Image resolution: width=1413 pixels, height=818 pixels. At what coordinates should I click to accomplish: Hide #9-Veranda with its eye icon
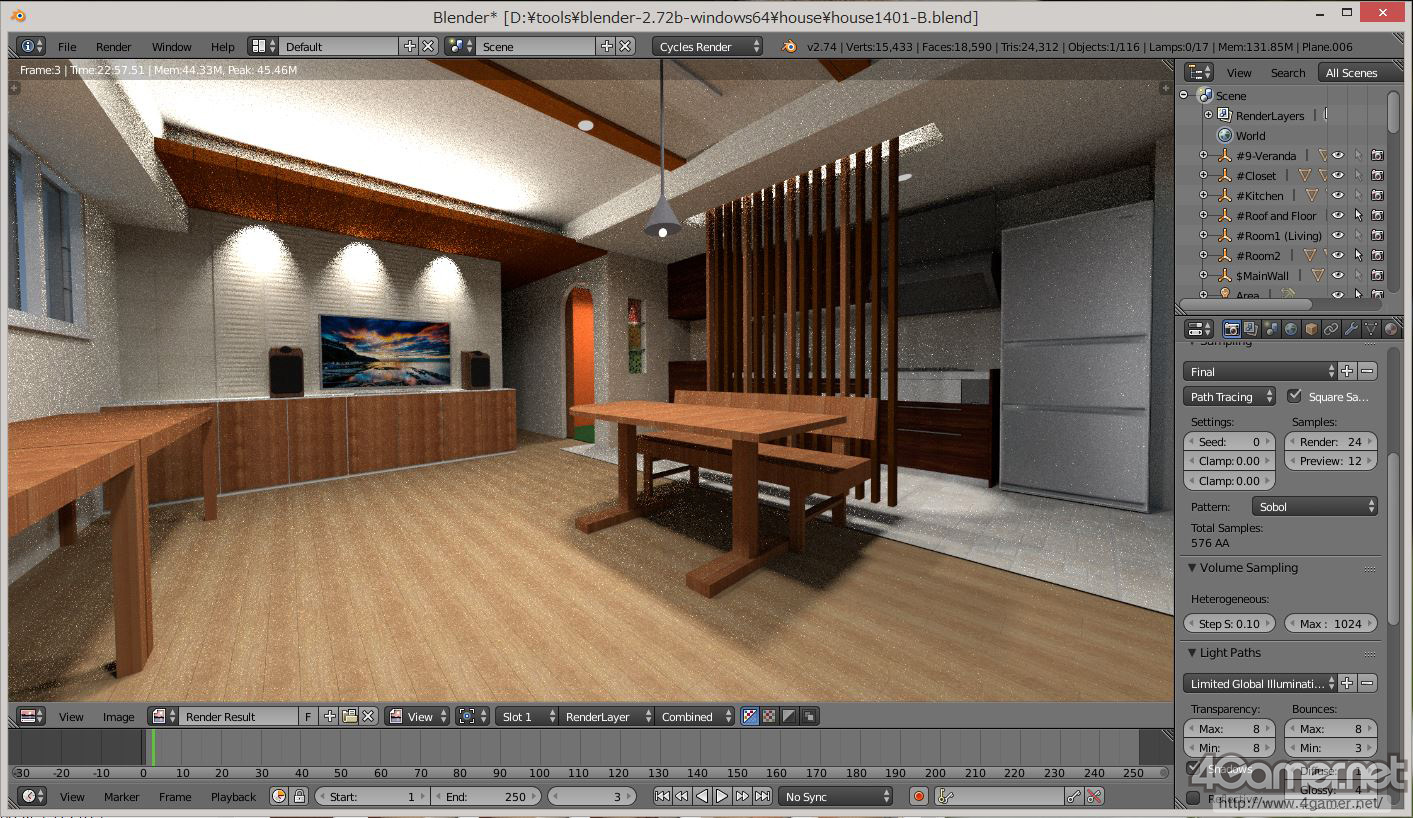(x=1338, y=155)
